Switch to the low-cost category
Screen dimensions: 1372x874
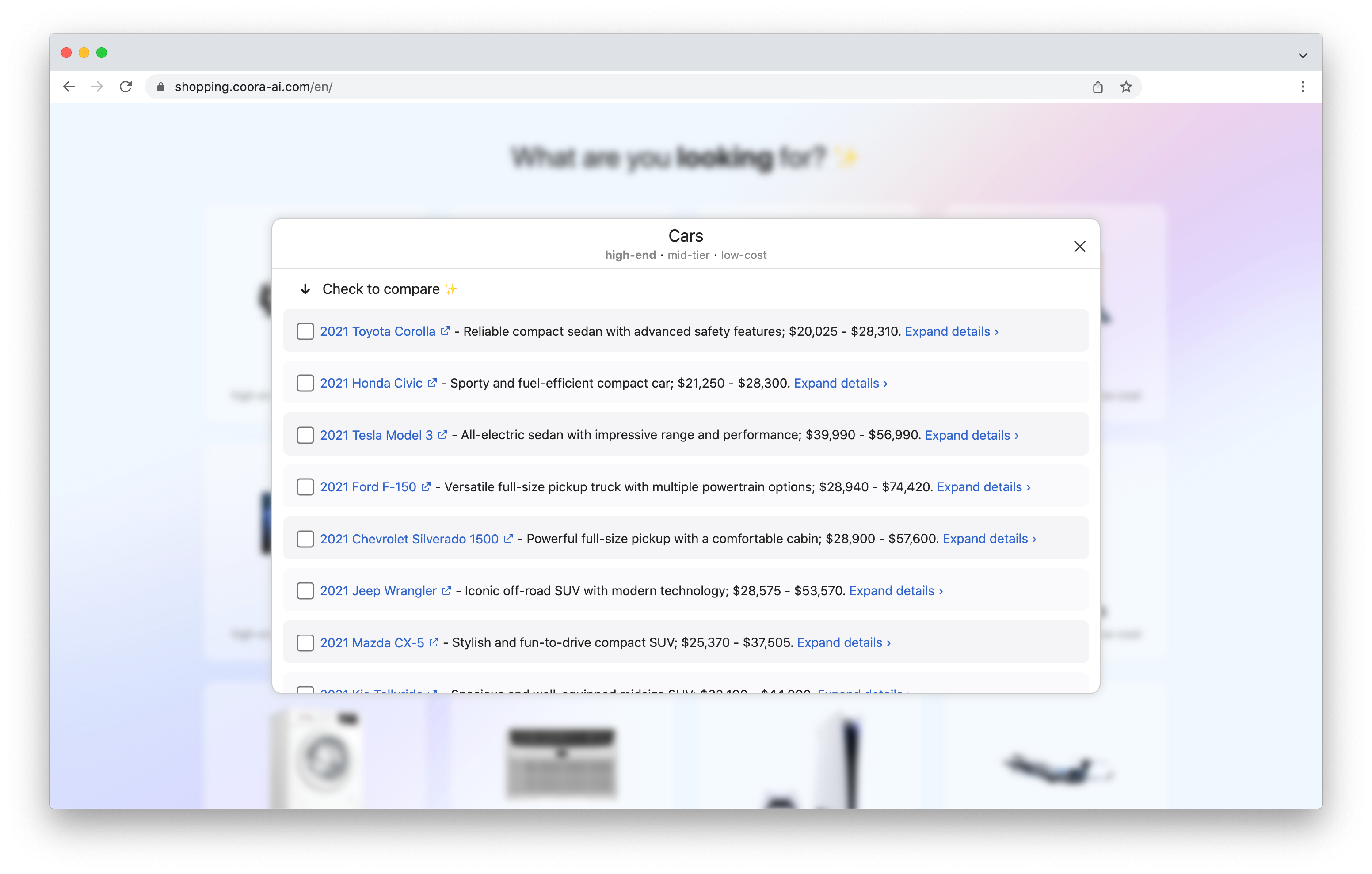click(x=743, y=255)
